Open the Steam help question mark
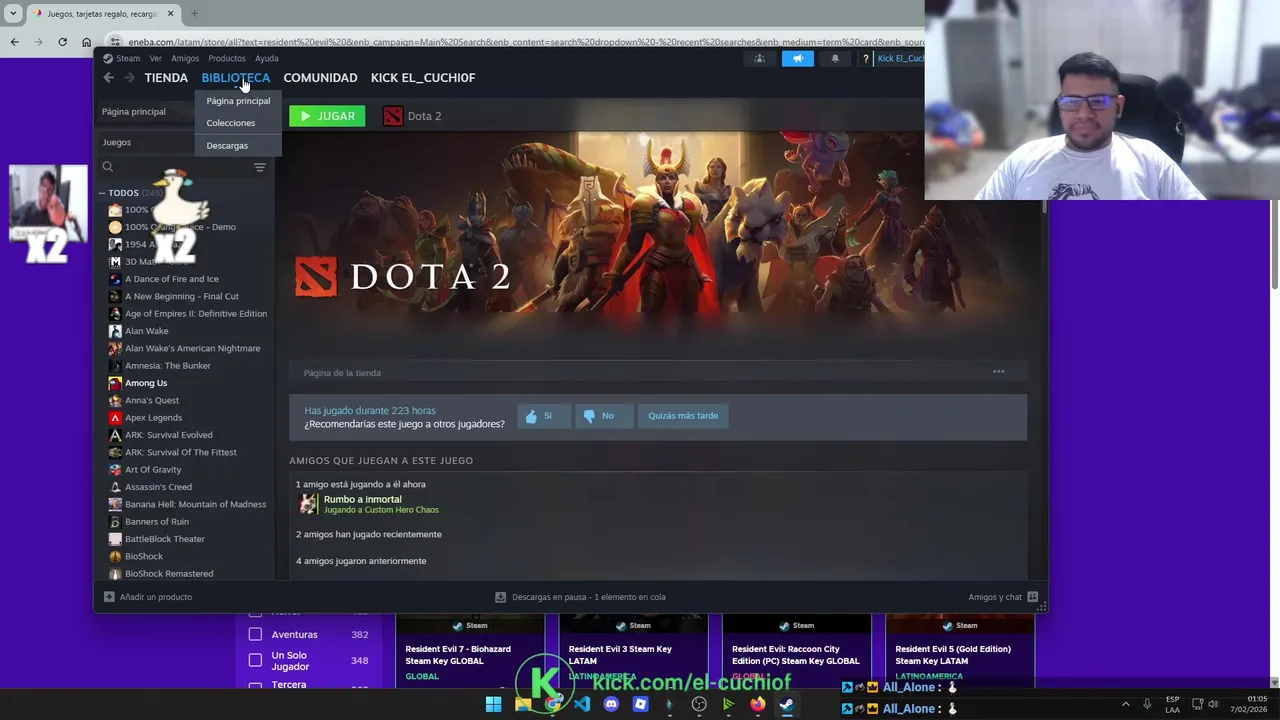 tap(866, 59)
